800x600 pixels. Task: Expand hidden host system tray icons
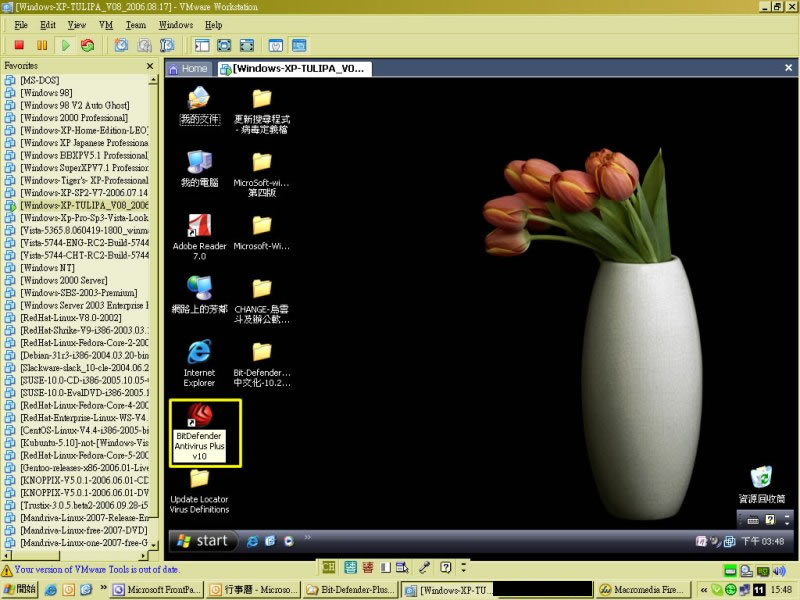[704, 590]
